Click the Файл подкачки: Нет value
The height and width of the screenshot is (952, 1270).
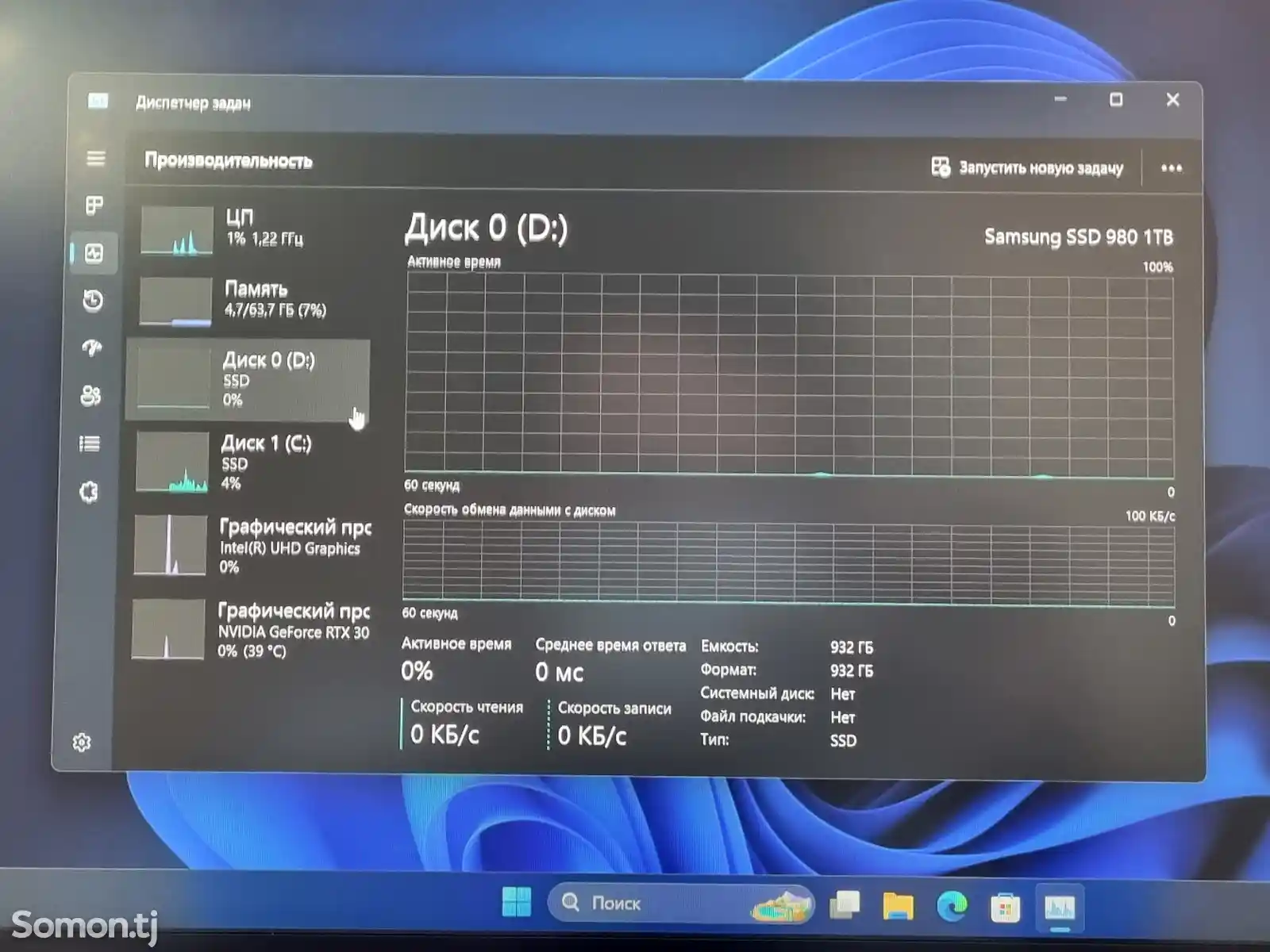pos(842,717)
